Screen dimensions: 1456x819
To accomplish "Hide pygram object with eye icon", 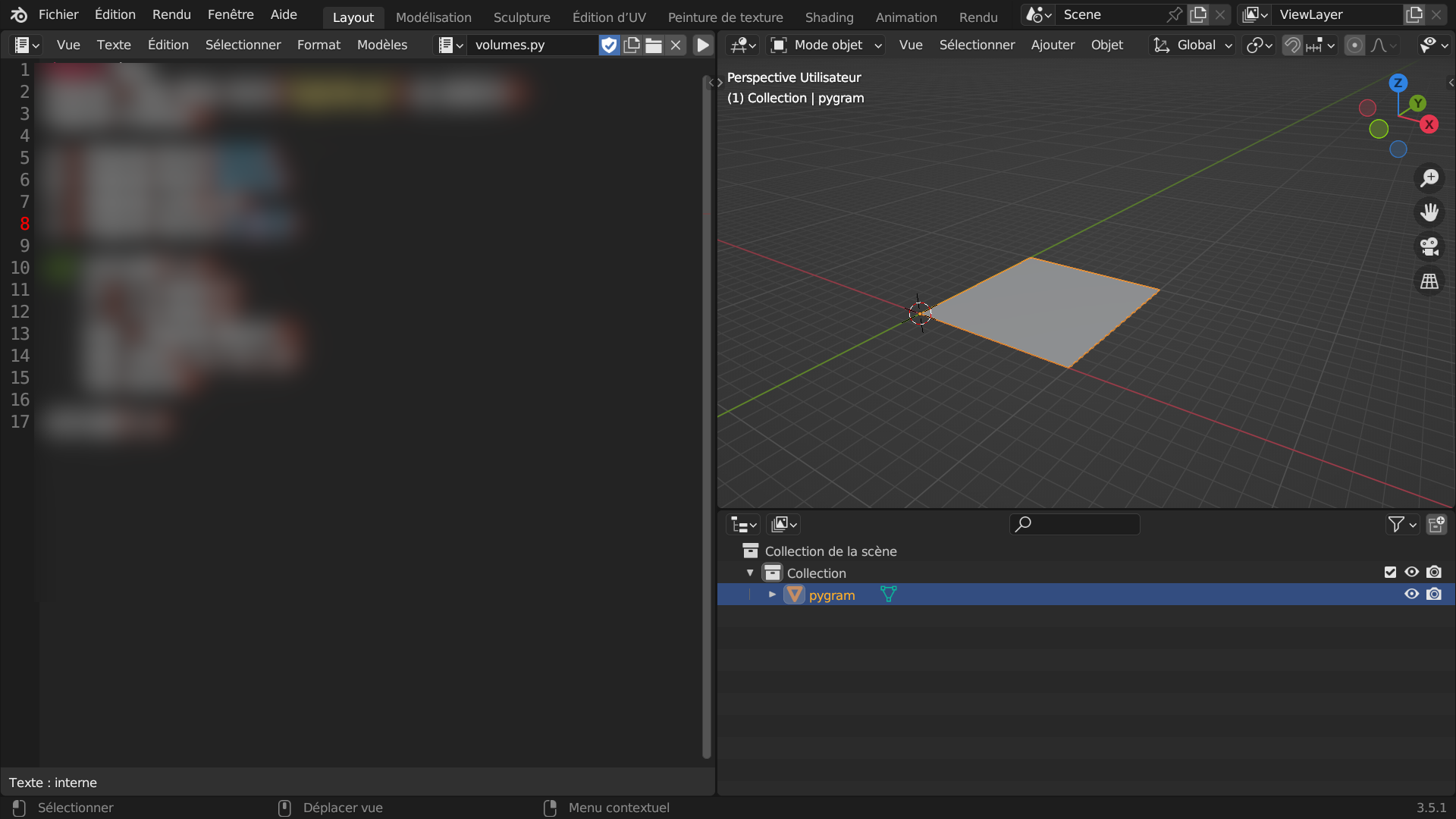I will [1411, 595].
